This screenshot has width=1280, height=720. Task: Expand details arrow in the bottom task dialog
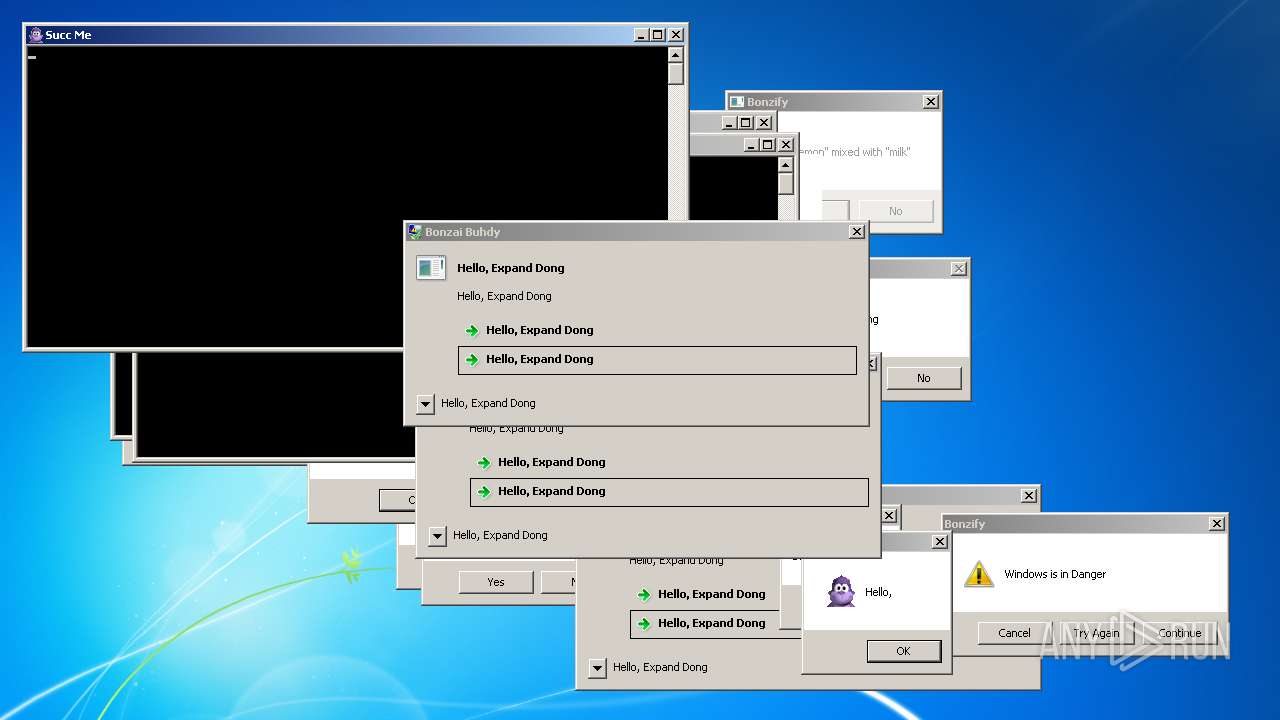[x=597, y=668]
